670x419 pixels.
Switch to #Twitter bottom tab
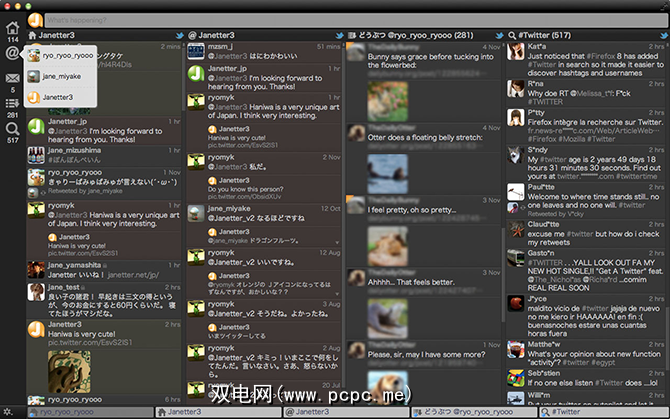603,412
